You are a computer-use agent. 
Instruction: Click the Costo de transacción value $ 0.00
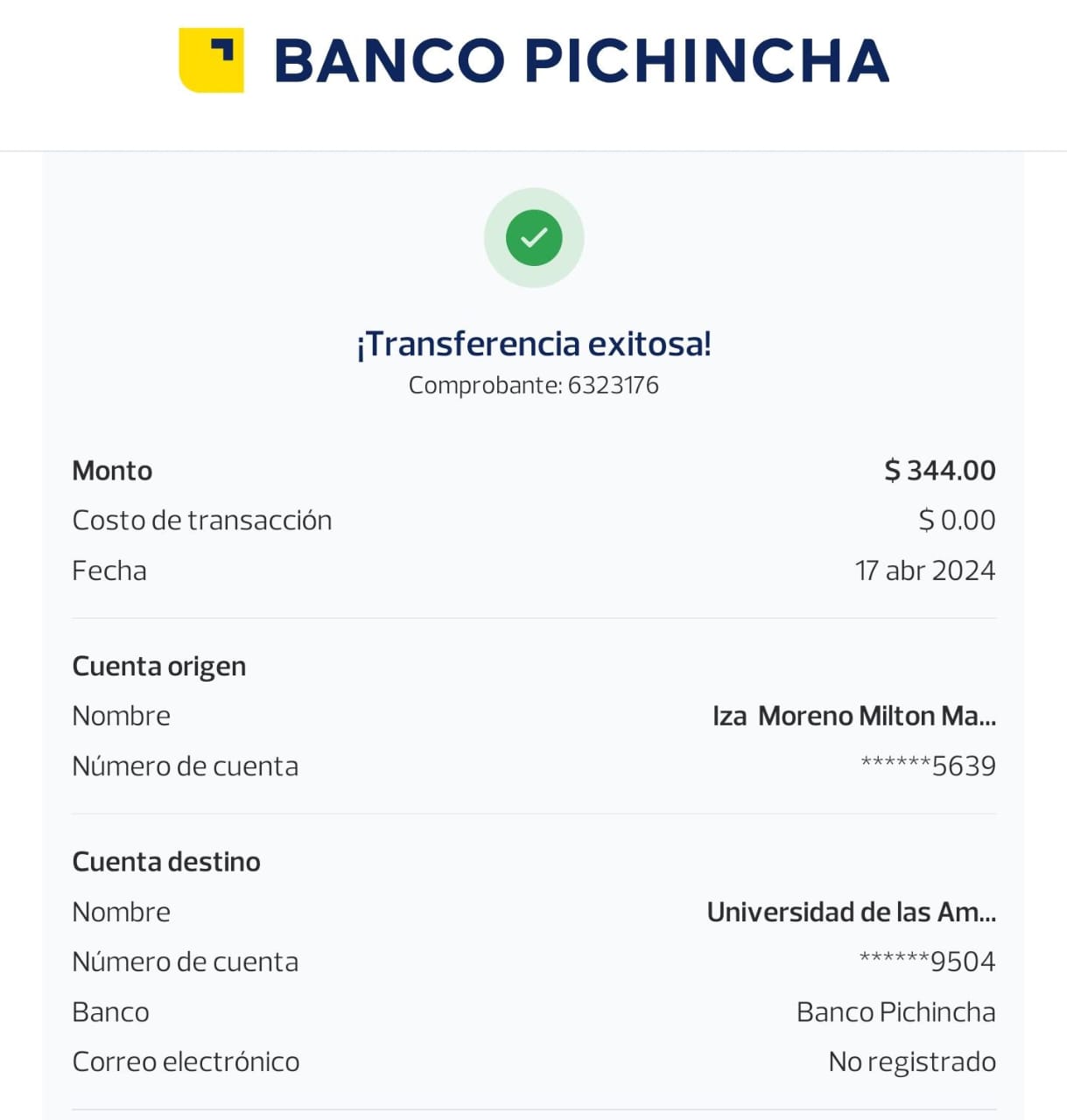[957, 521]
